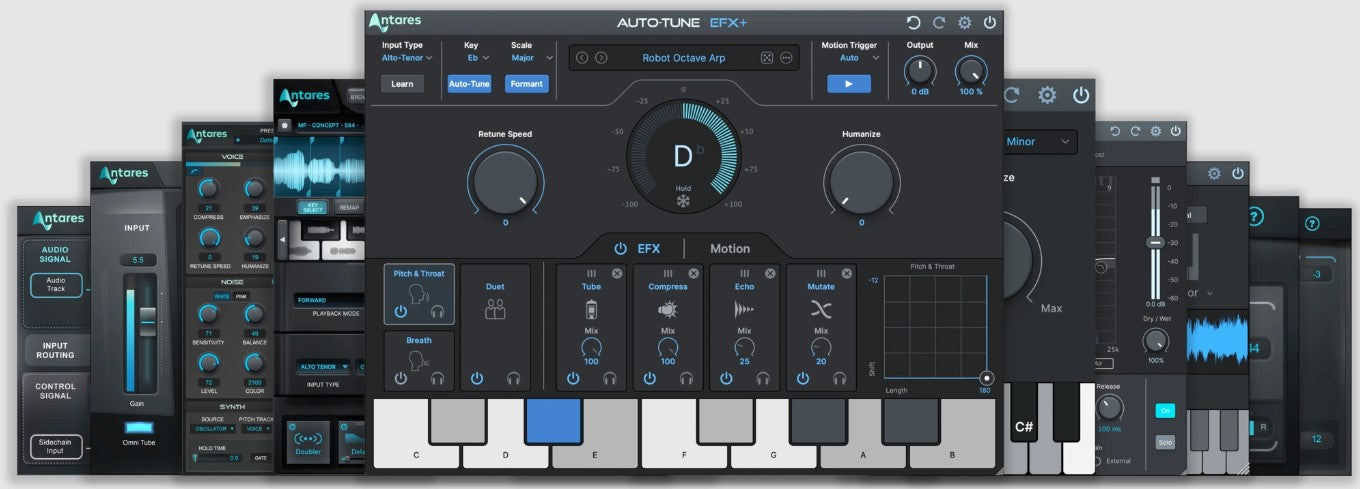This screenshot has width=1360, height=489.
Task: Click the Formant button
Action: (x=526, y=84)
